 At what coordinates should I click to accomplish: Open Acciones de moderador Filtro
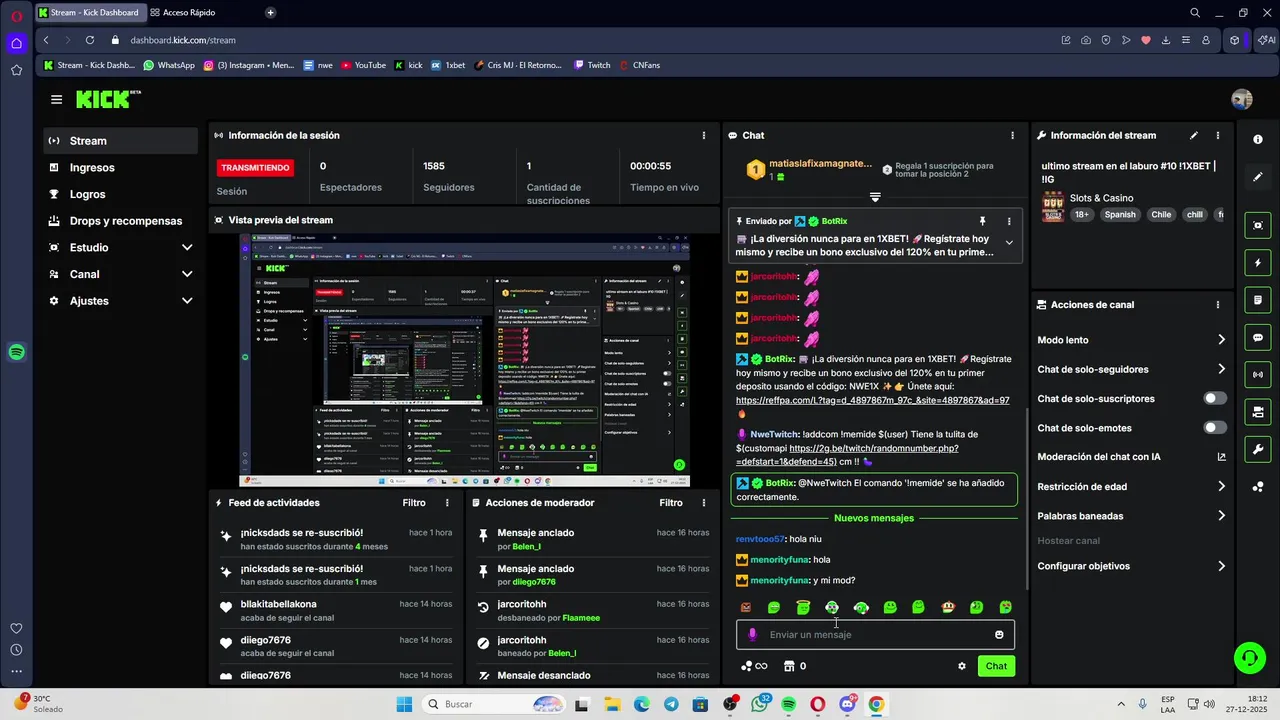click(x=671, y=503)
